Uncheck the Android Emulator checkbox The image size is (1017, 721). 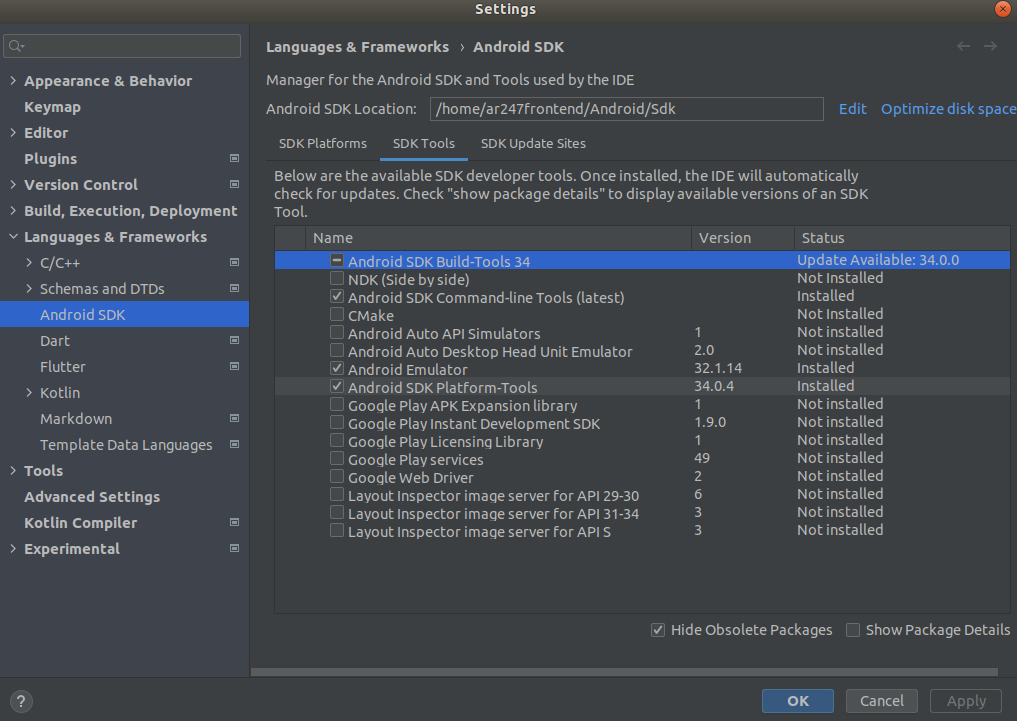(x=337, y=368)
